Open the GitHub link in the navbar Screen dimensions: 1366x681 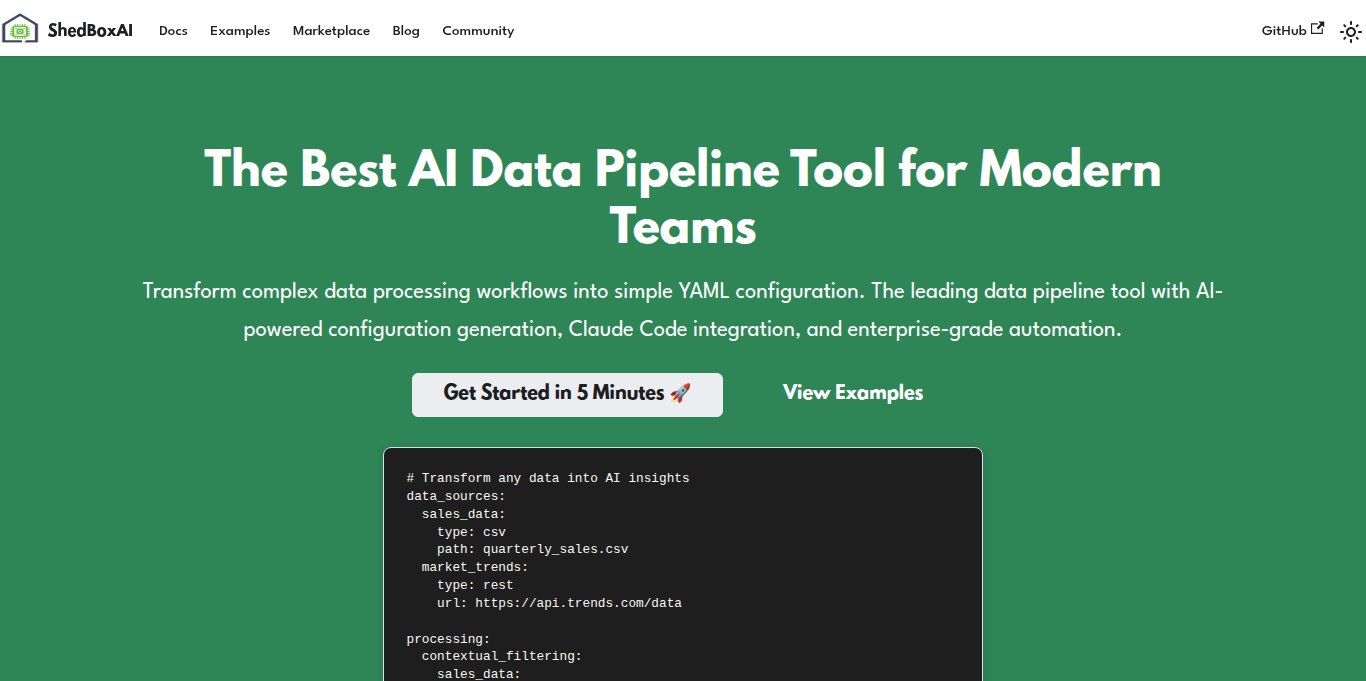(1284, 31)
